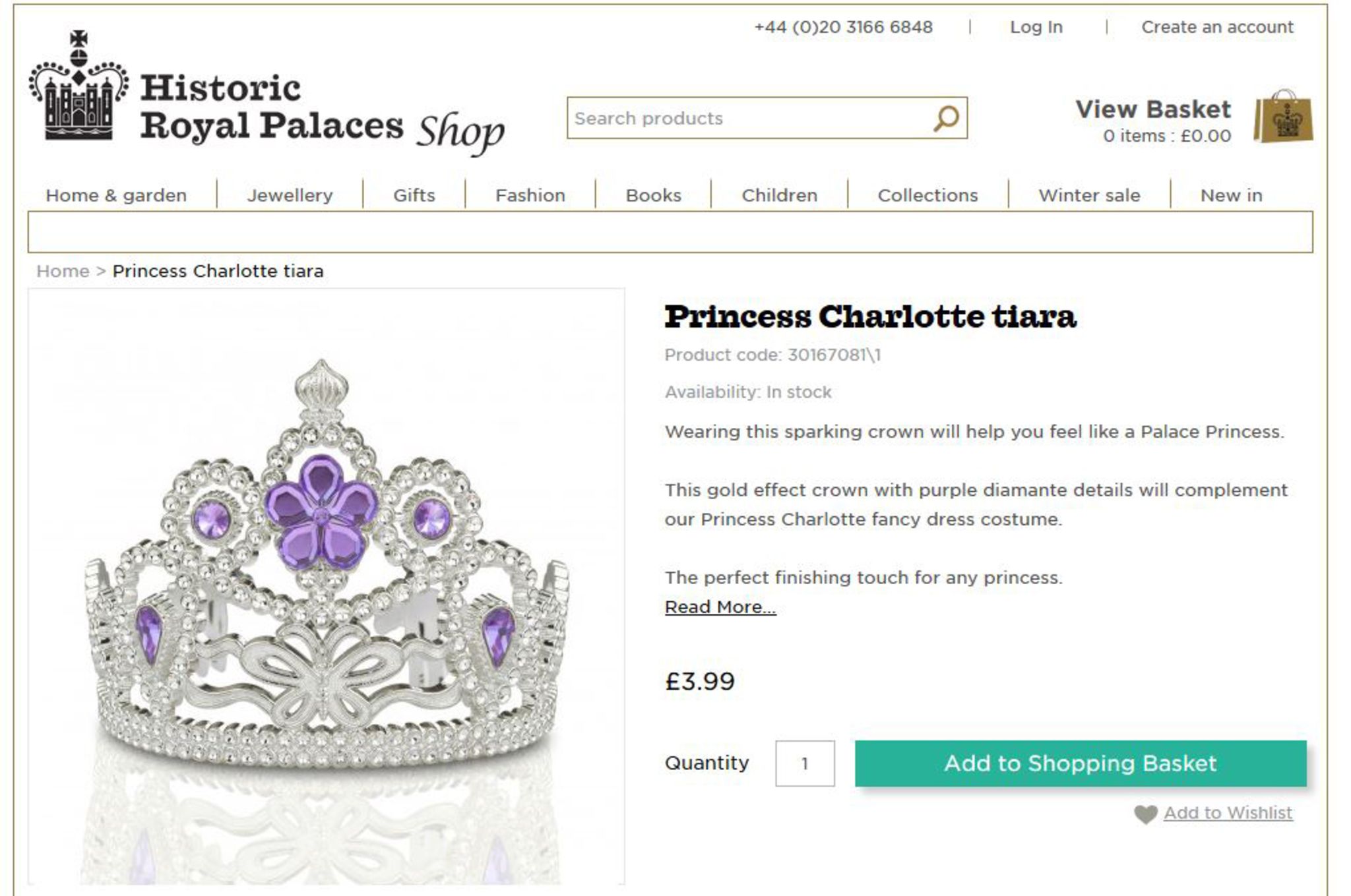Open the Collections menu
This screenshot has height=896, width=1351.
pyautogui.click(x=927, y=195)
